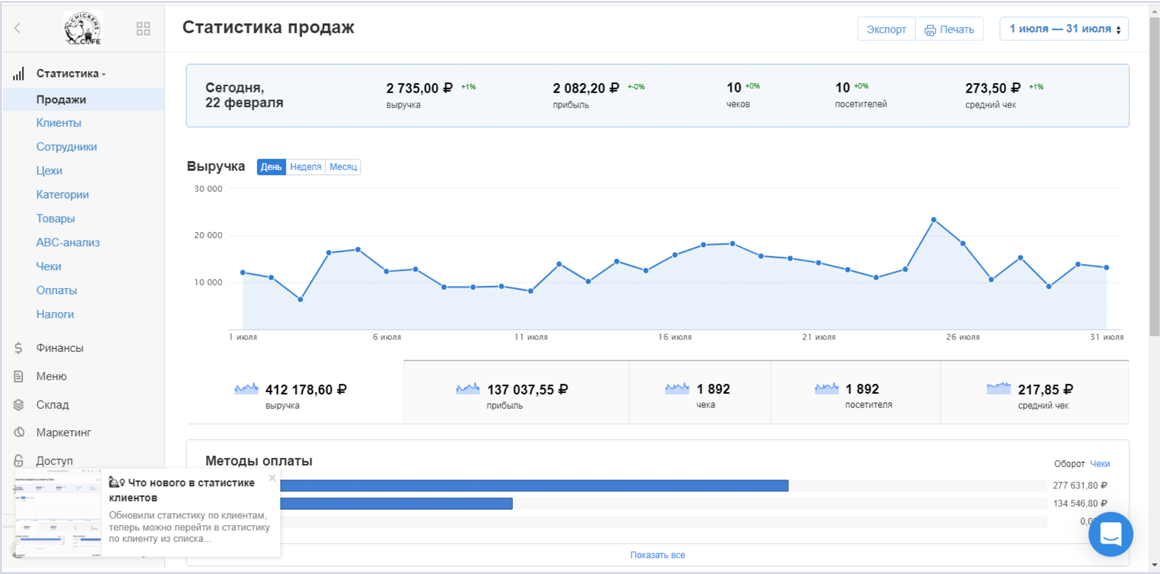
Task: Click the Warehouse layers icon
Action: point(18,405)
